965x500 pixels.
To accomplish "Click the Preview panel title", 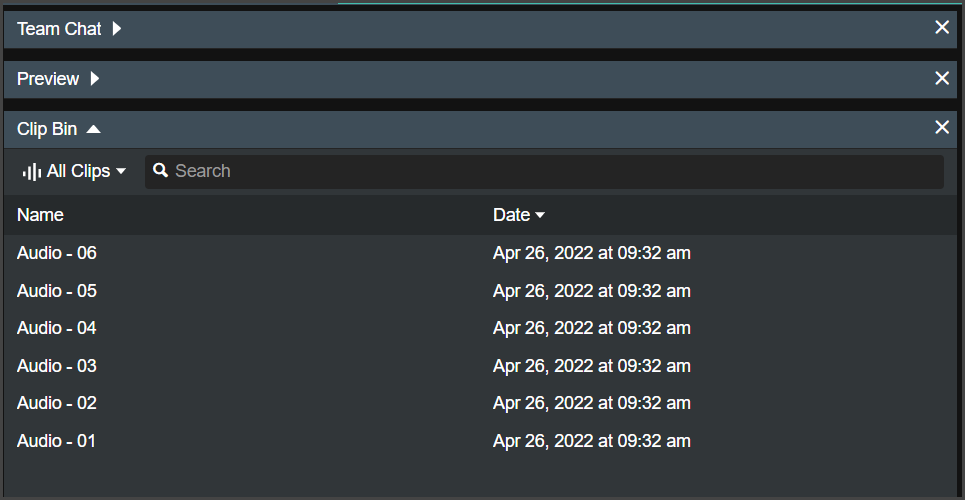I will (48, 79).
